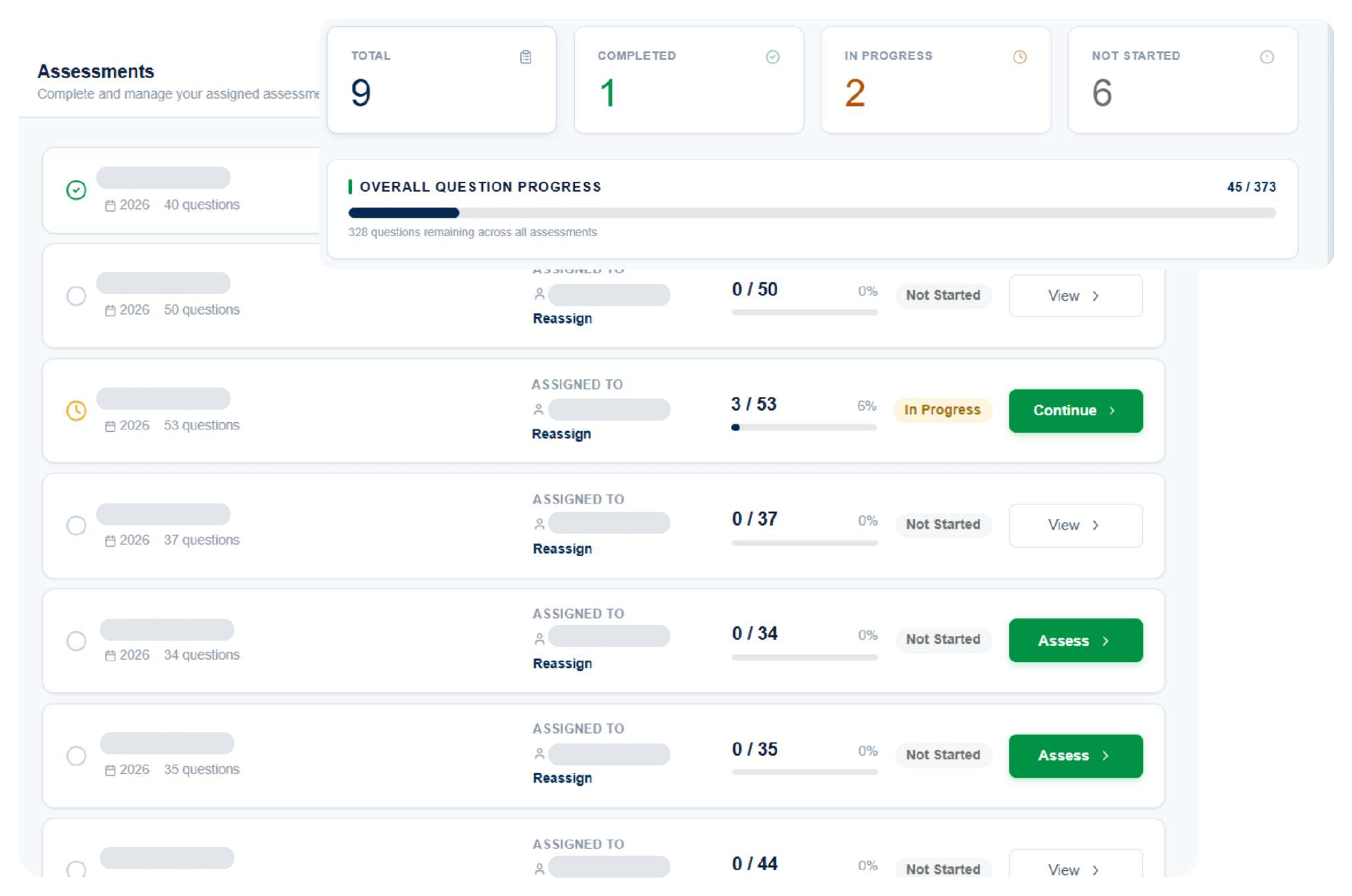
Task: Click the info icon in Not Started card
Action: tap(1267, 57)
